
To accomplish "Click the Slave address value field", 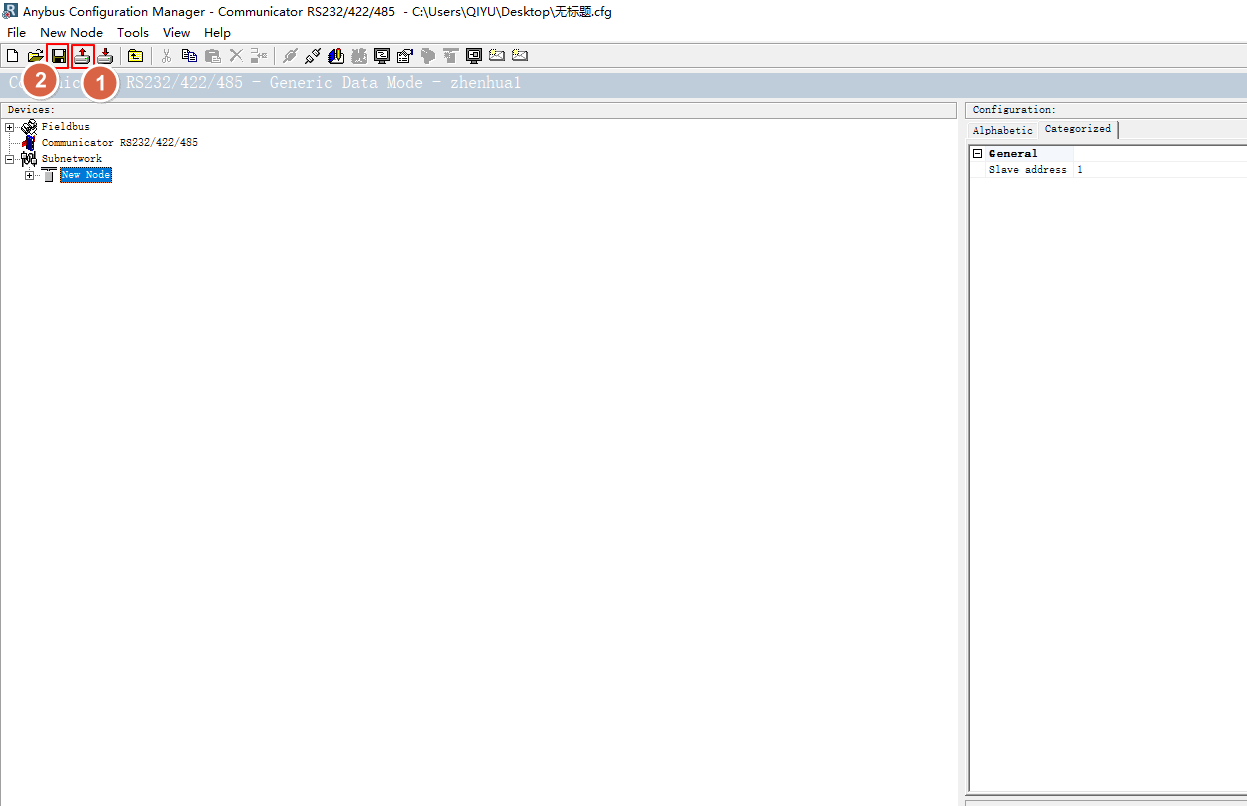I will click(x=1161, y=170).
